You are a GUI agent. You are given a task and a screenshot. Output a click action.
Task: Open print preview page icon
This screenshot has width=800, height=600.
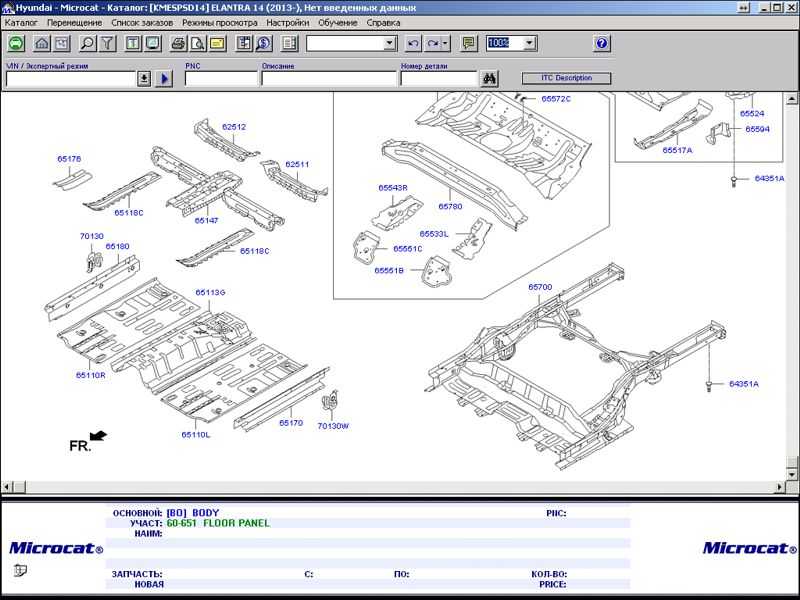coord(198,43)
